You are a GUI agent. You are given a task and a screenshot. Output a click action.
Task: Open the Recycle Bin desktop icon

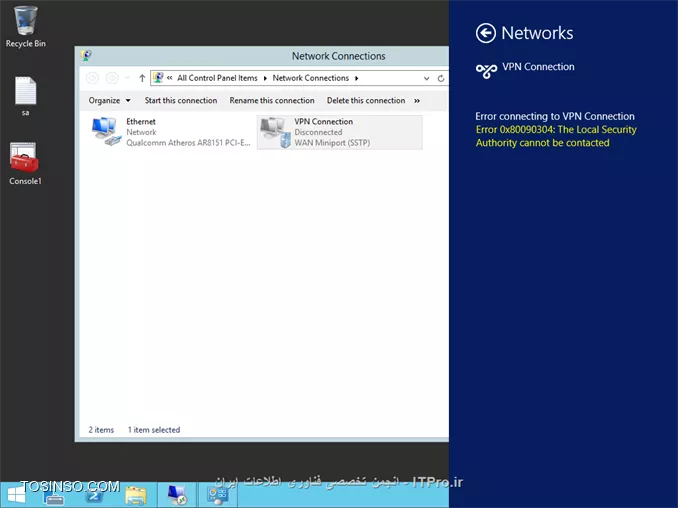[x=26, y=26]
